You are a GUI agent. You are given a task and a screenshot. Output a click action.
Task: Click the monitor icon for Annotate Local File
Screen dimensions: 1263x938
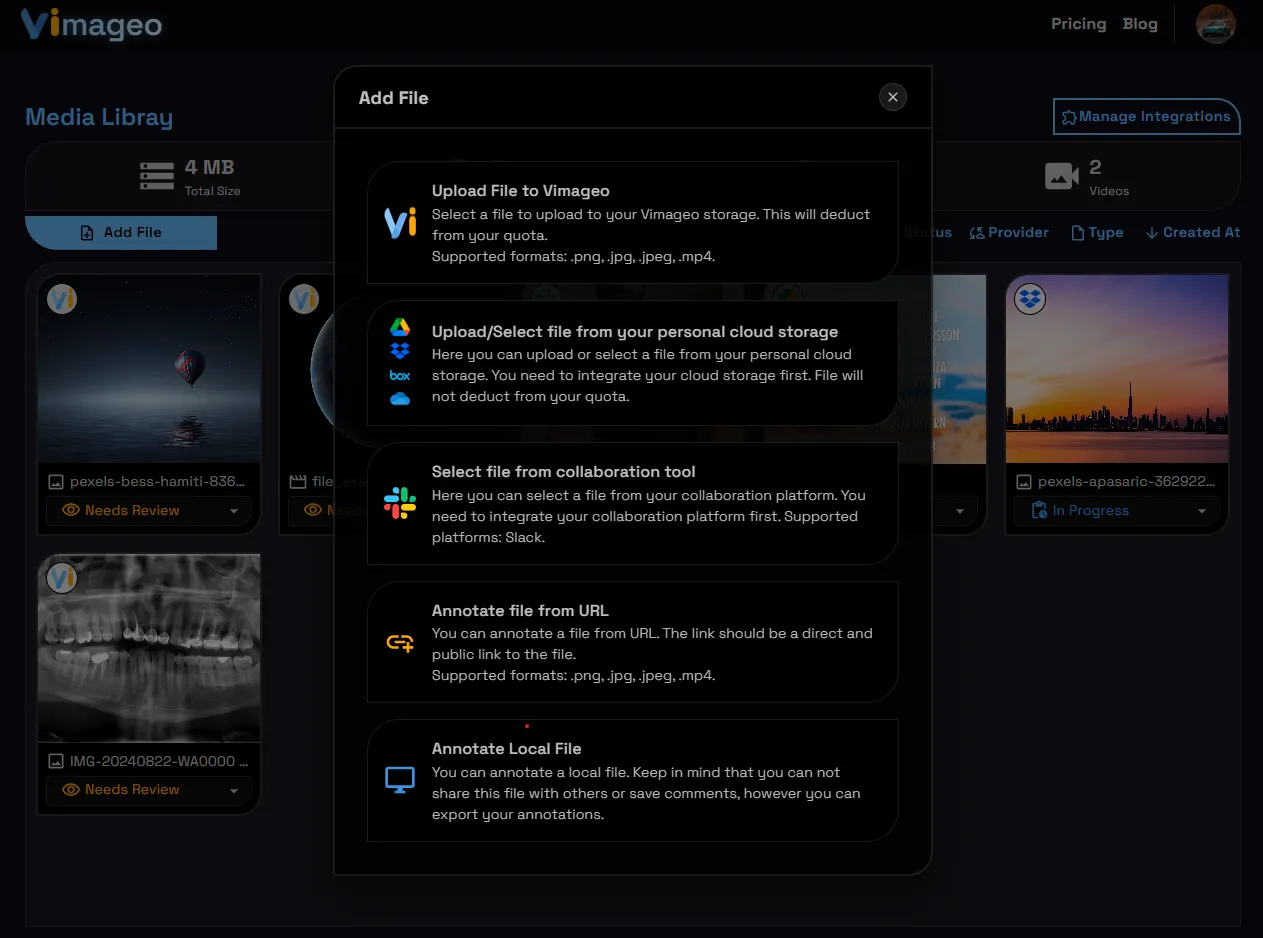(400, 780)
